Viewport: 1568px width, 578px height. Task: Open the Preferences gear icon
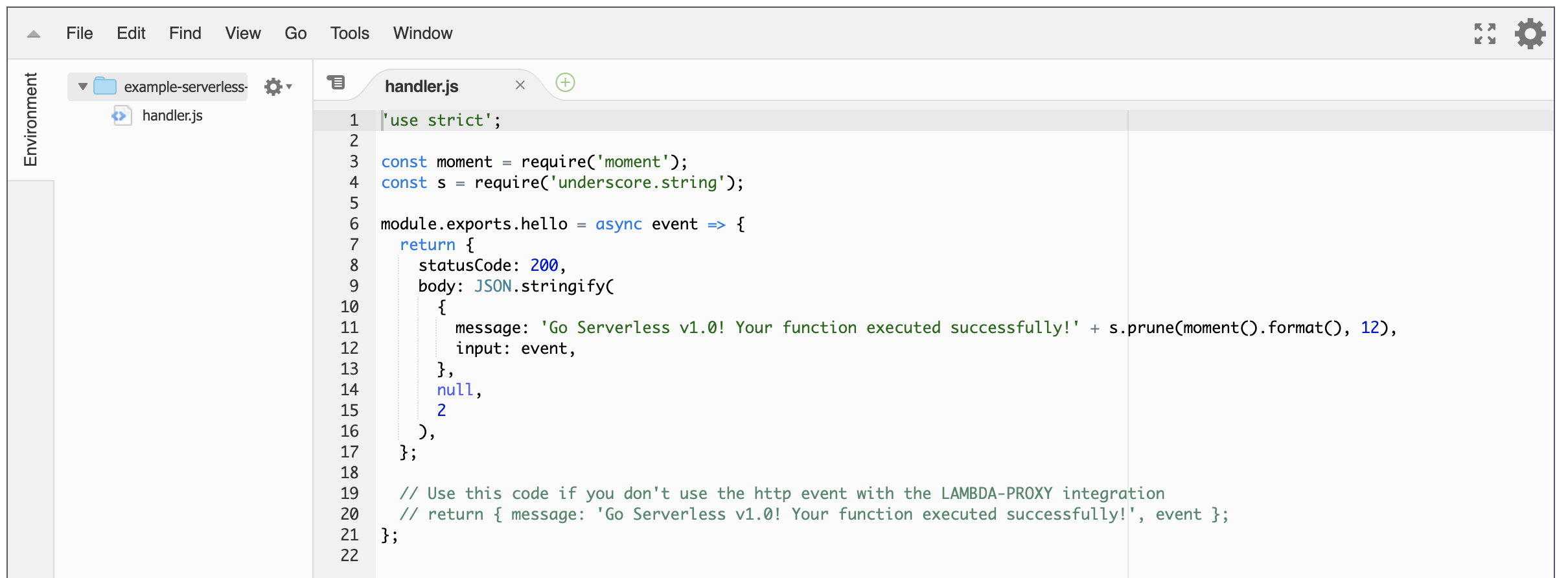tap(1530, 34)
